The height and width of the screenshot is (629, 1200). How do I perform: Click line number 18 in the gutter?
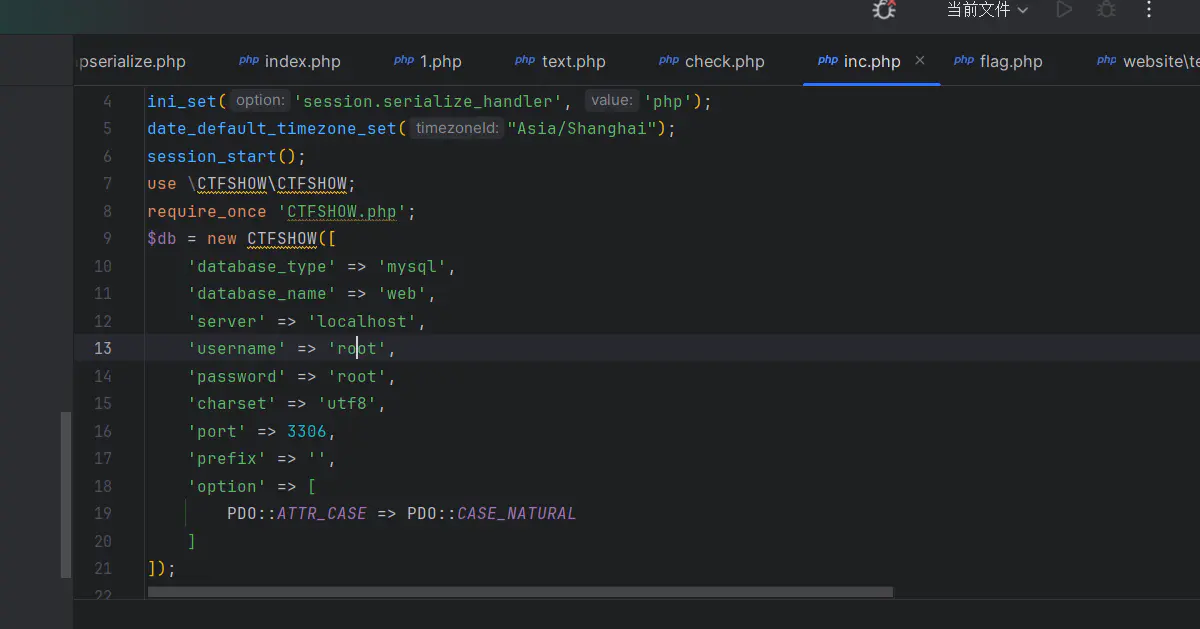(x=103, y=486)
